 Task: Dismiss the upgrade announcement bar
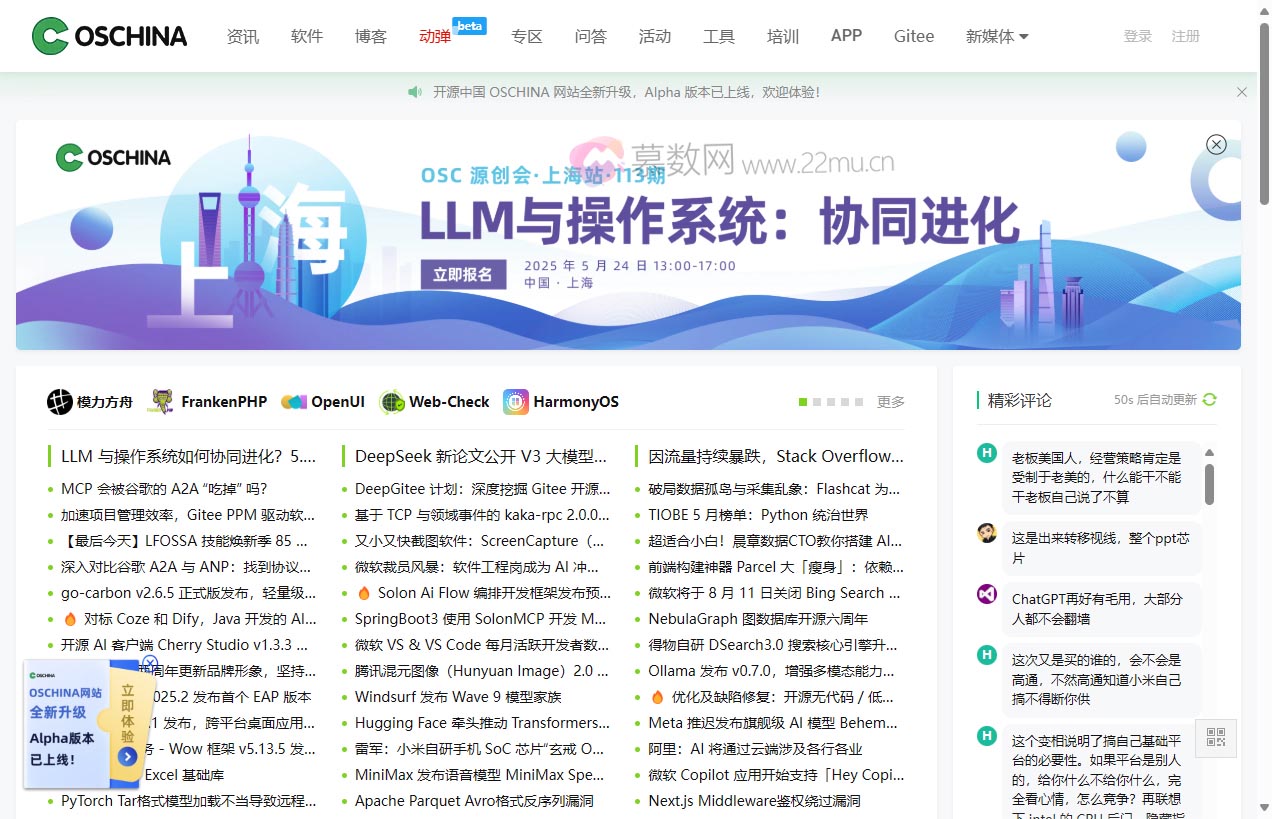pos(1242,92)
